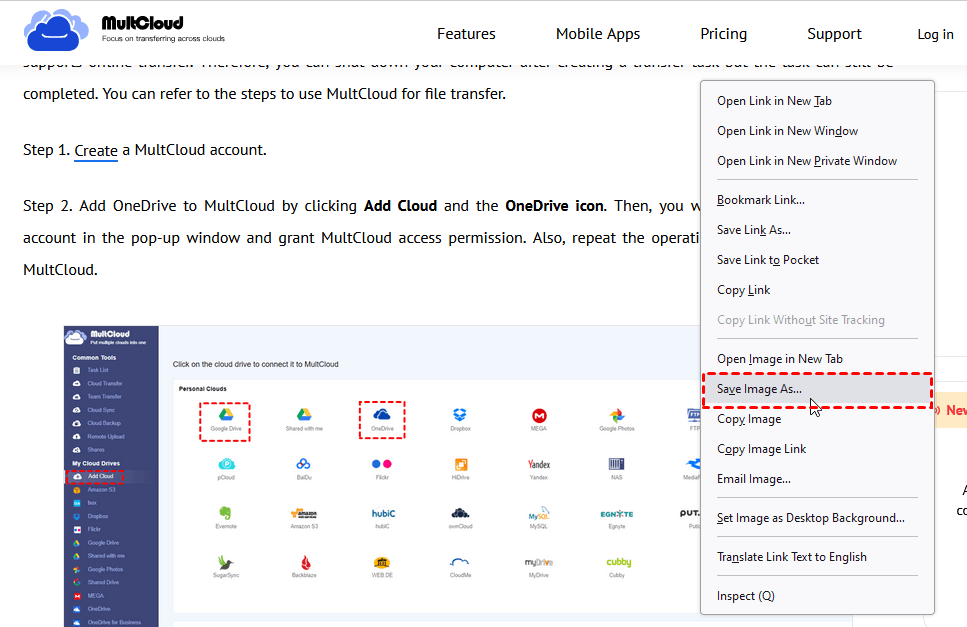Select Translate Link Text to English
967x627 pixels.
(817, 557)
